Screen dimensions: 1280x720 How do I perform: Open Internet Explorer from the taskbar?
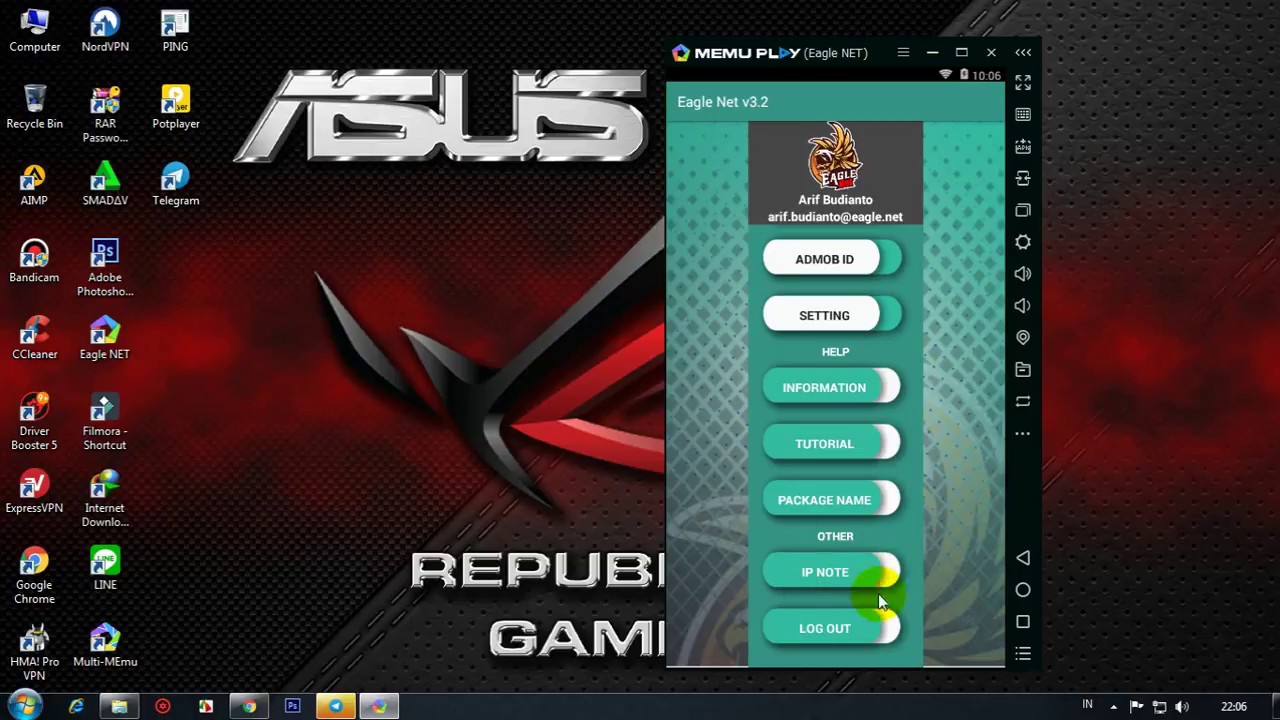click(76, 706)
